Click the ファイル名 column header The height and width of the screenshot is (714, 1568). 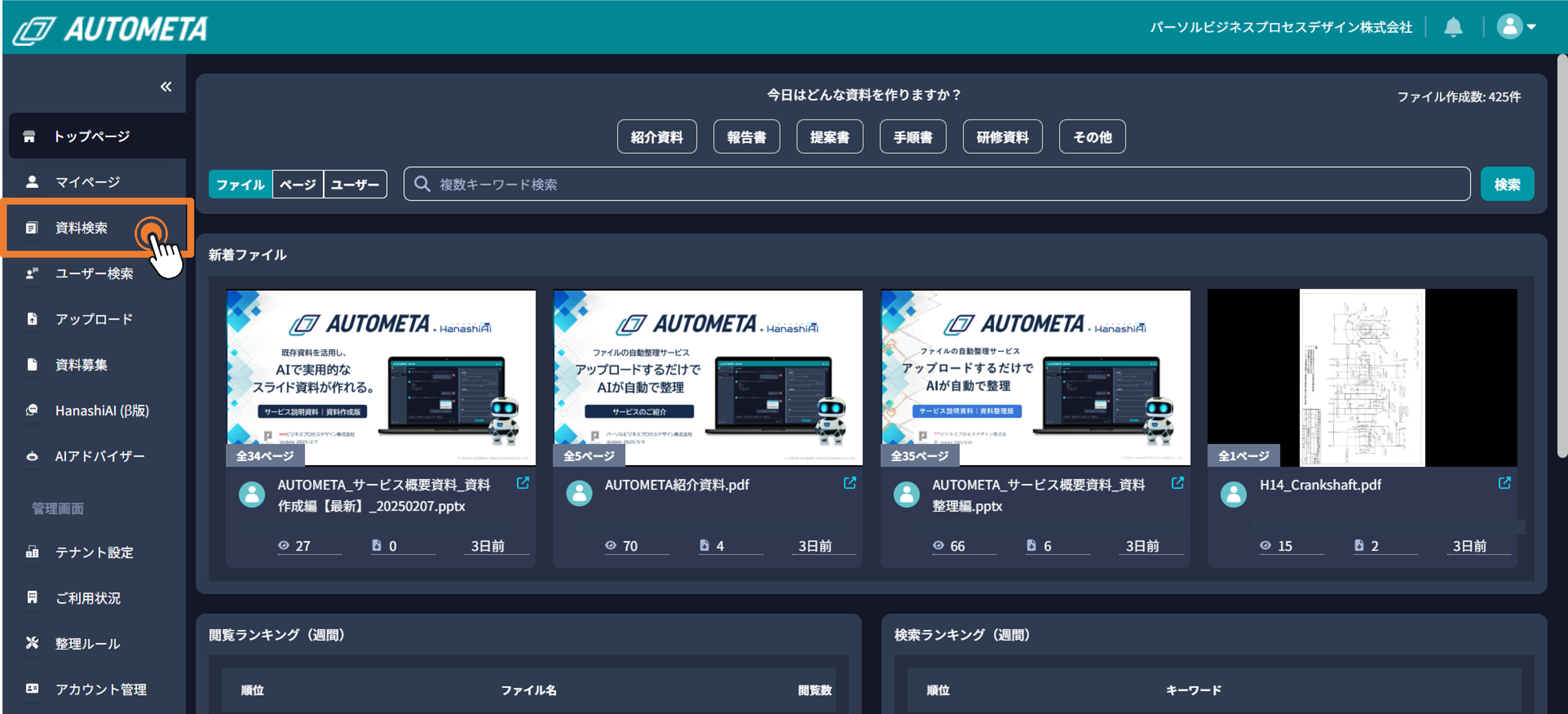click(x=528, y=689)
